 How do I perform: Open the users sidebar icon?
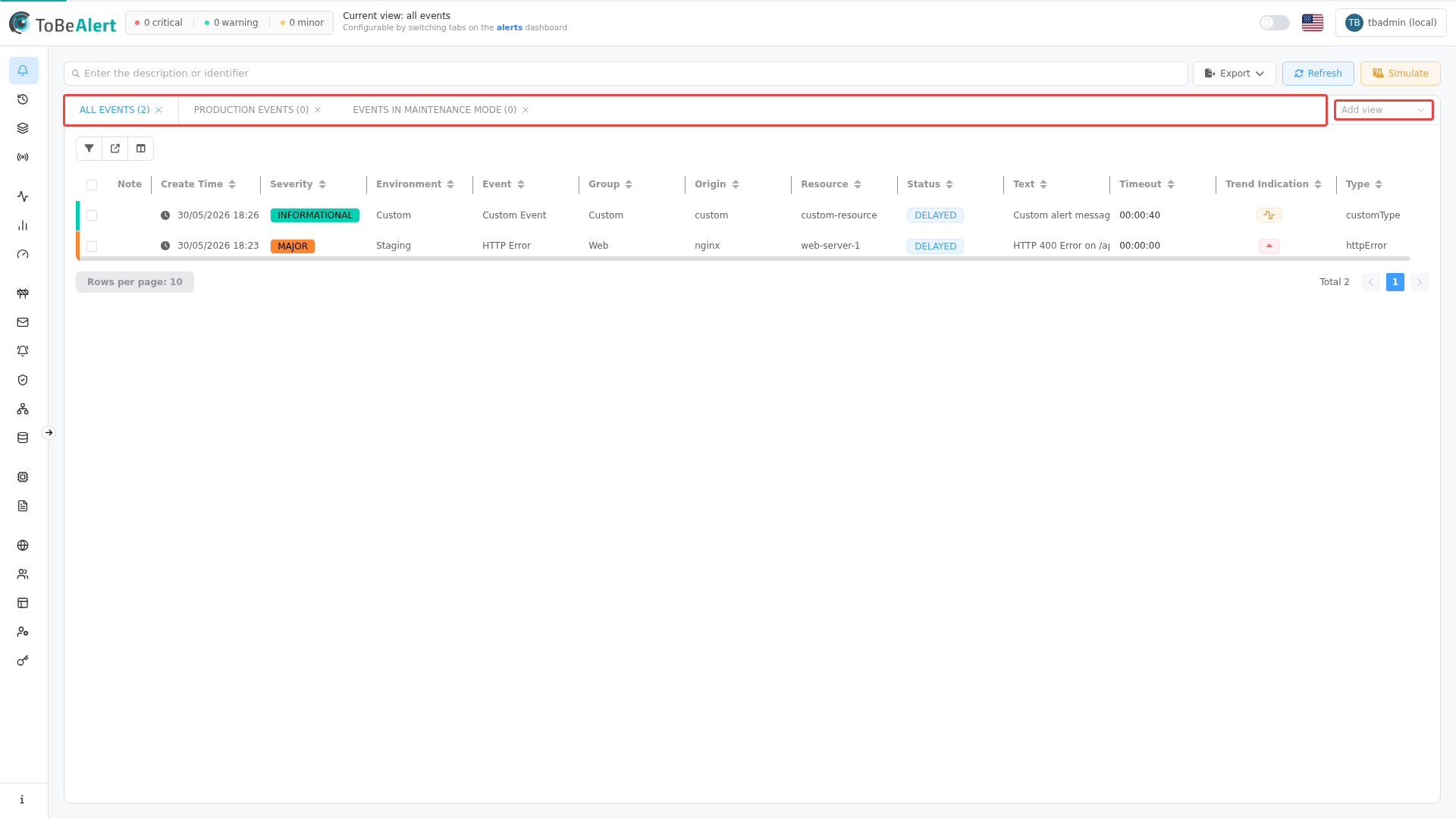pos(23,574)
